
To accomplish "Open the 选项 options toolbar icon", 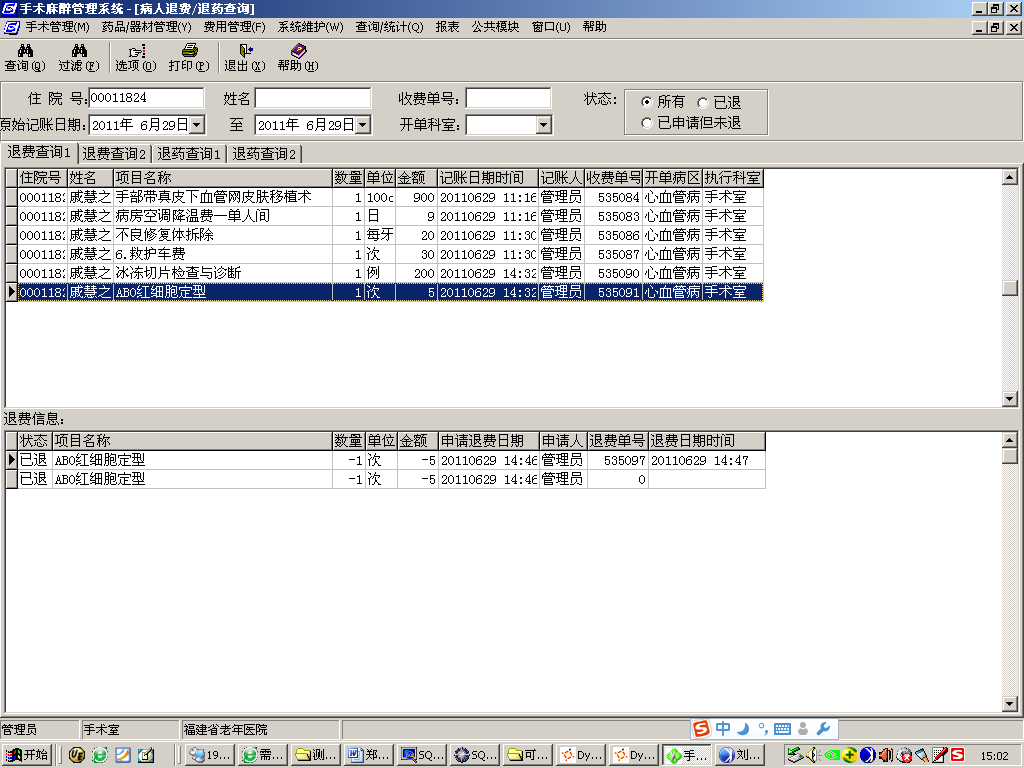I will click(136, 51).
